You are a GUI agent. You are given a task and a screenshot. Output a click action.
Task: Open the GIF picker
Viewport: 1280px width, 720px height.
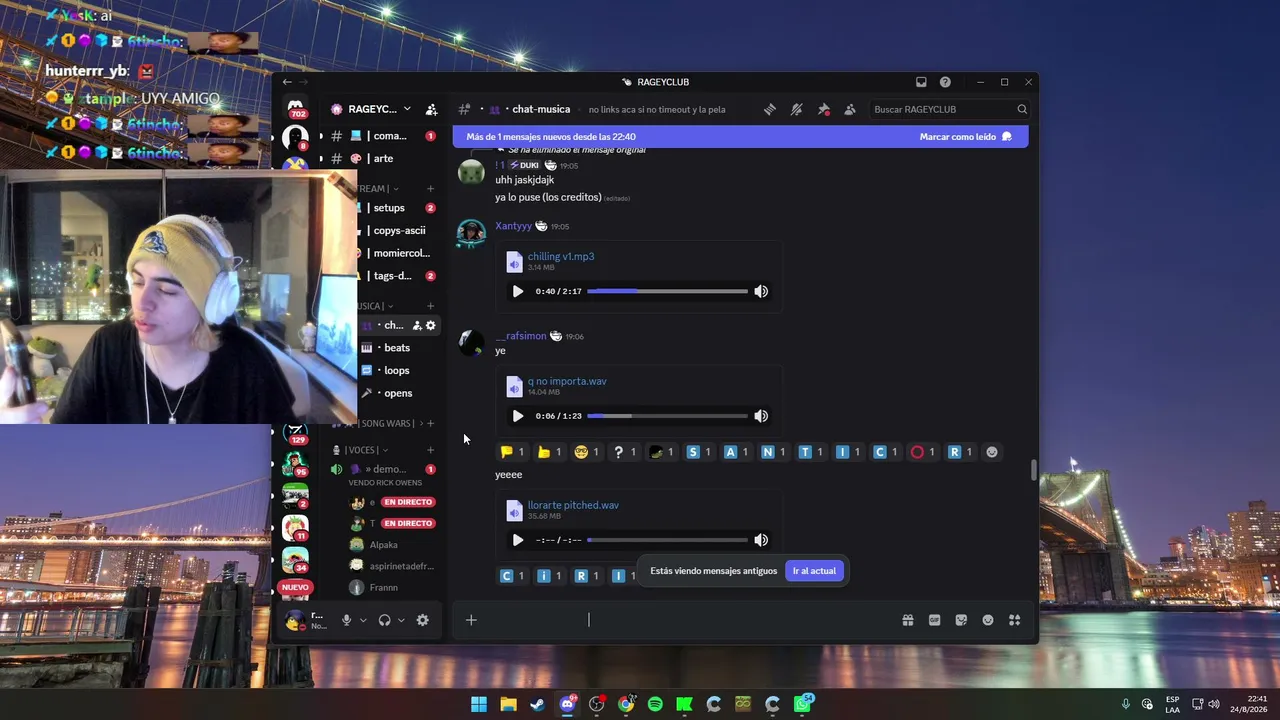[x=935, y=620]
